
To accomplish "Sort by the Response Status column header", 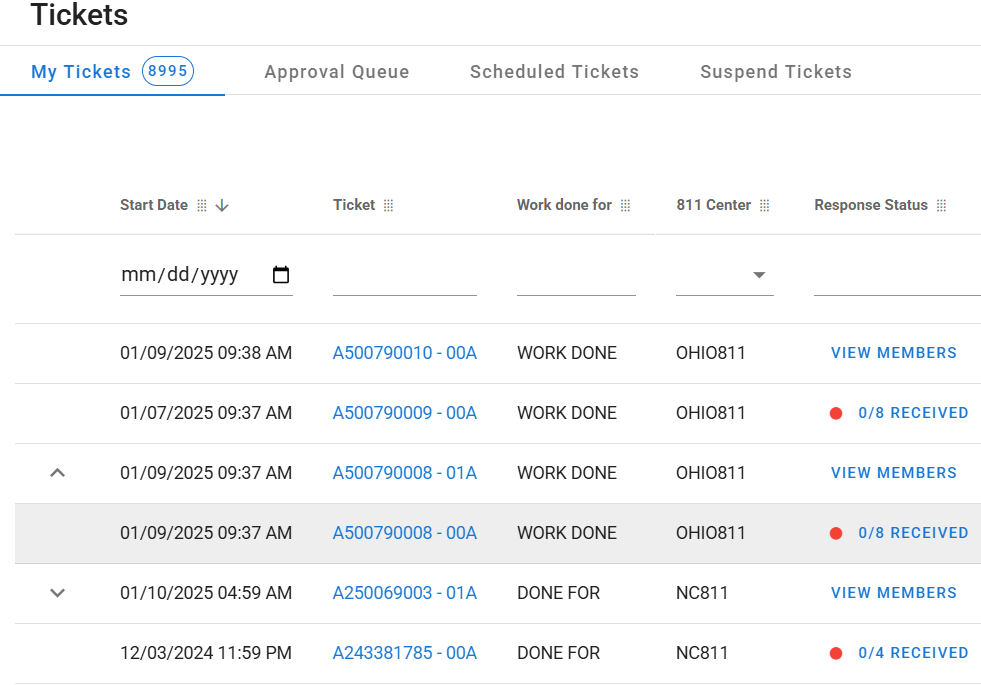I will pyautogui.click(x=871, y=205).
